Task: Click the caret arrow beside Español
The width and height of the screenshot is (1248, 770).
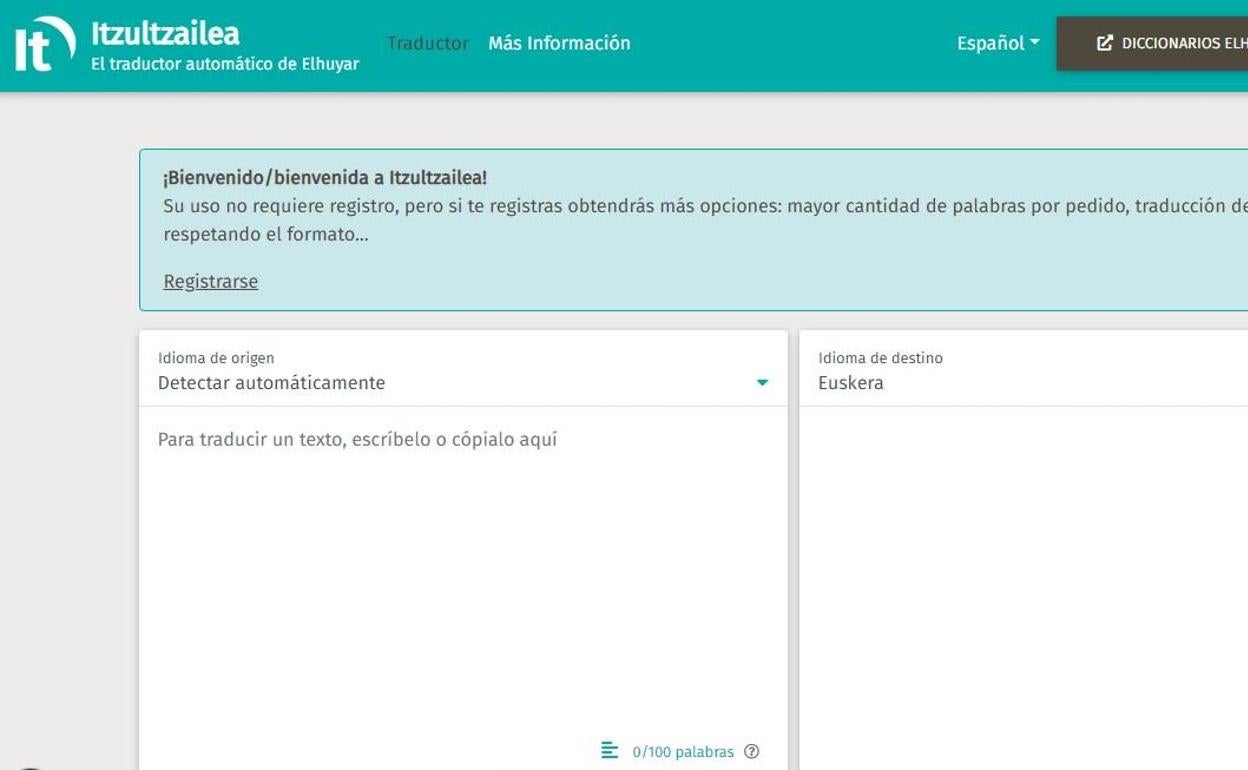Action: tap(1035, 42)
